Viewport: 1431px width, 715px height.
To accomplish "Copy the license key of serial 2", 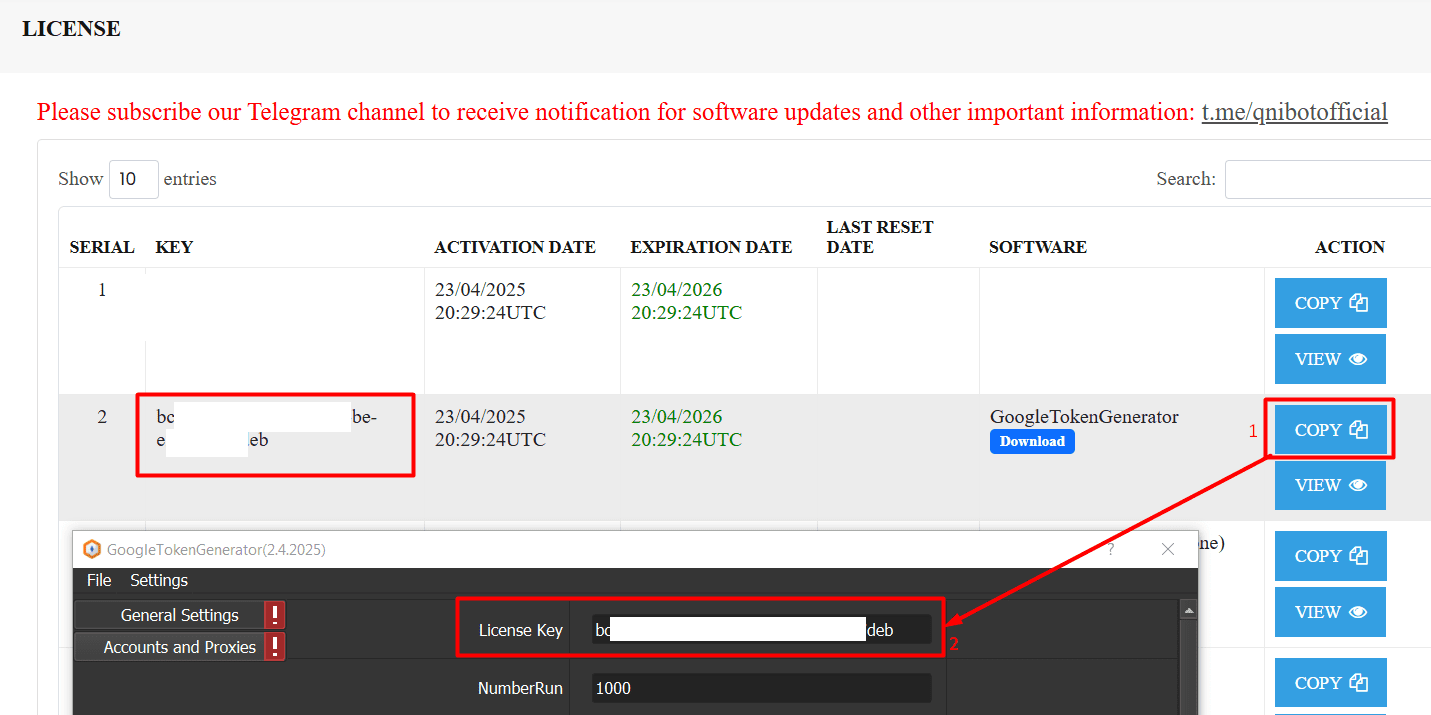I will [1331, 430].
